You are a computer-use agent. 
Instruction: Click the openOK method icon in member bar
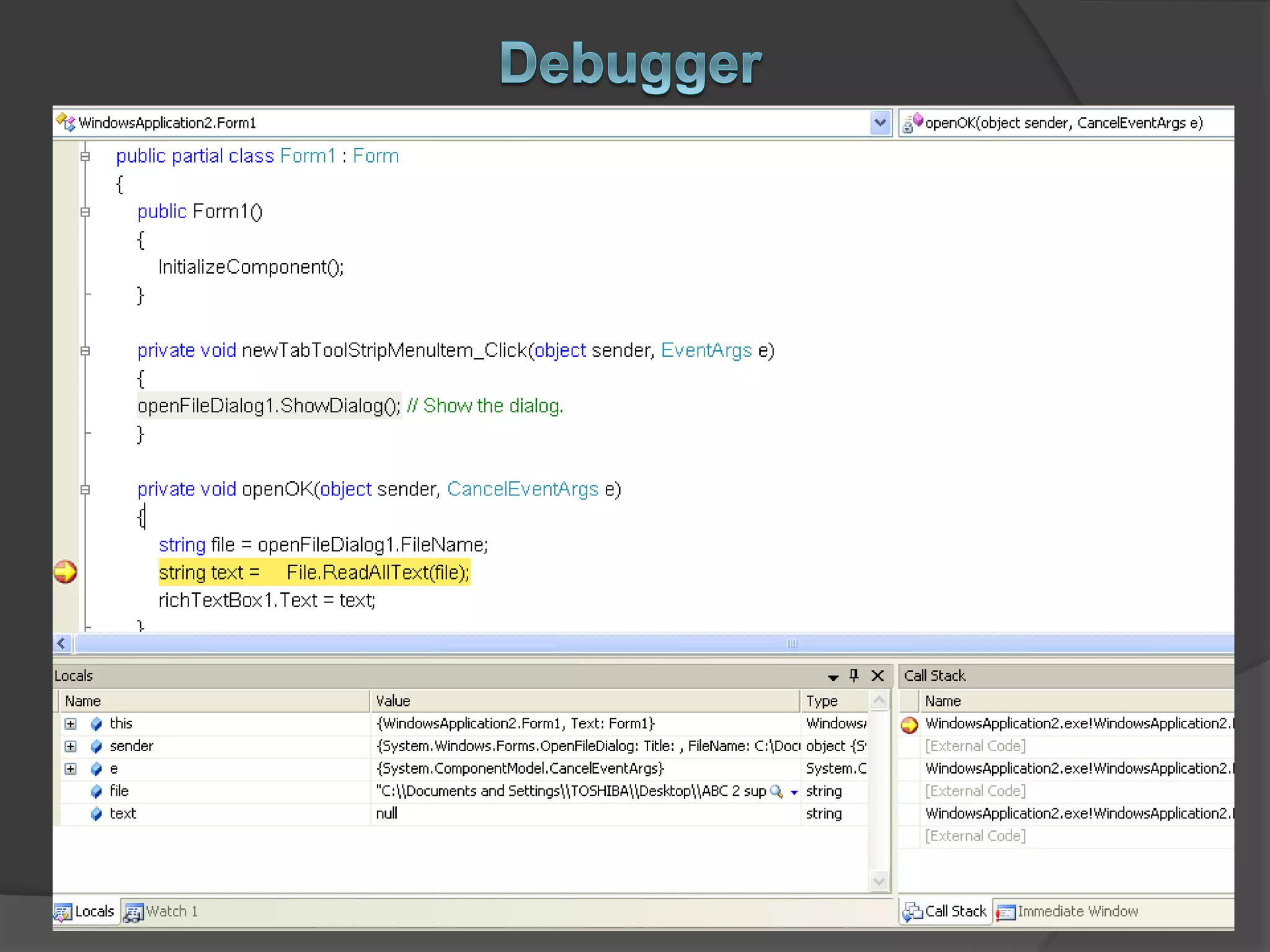[912, 123]
